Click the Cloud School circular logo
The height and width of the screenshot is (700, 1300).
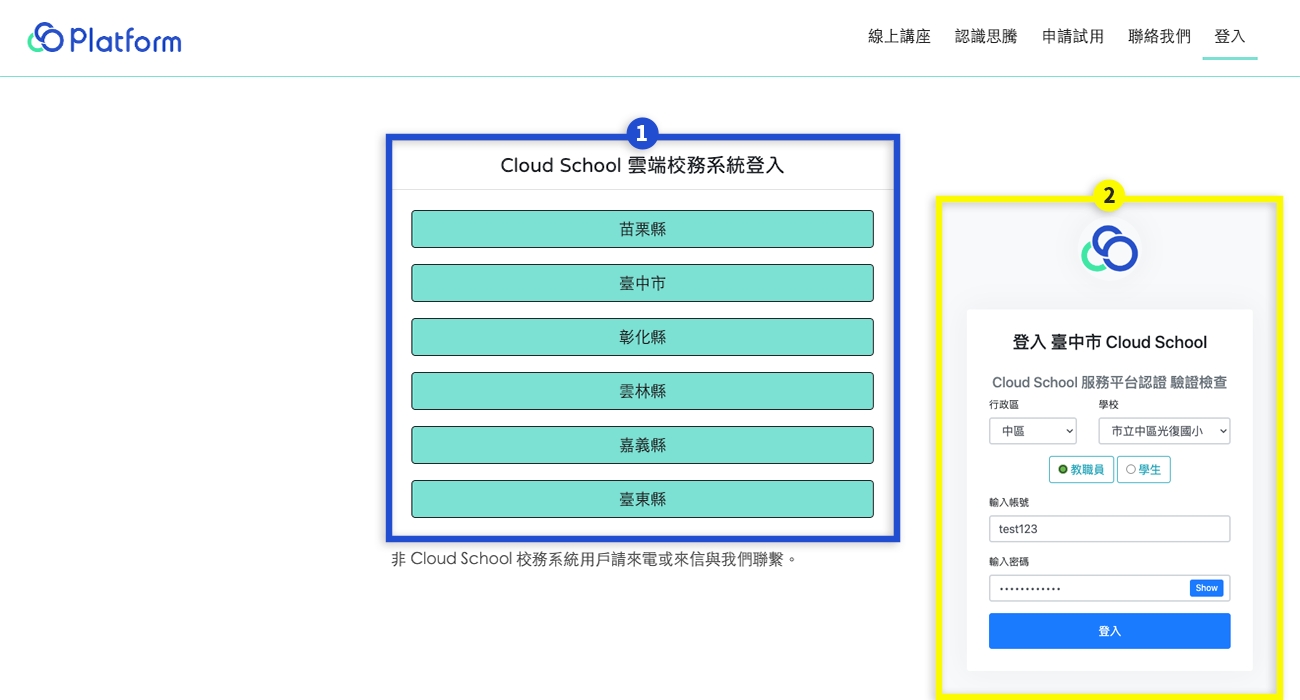coord(1109,249)
